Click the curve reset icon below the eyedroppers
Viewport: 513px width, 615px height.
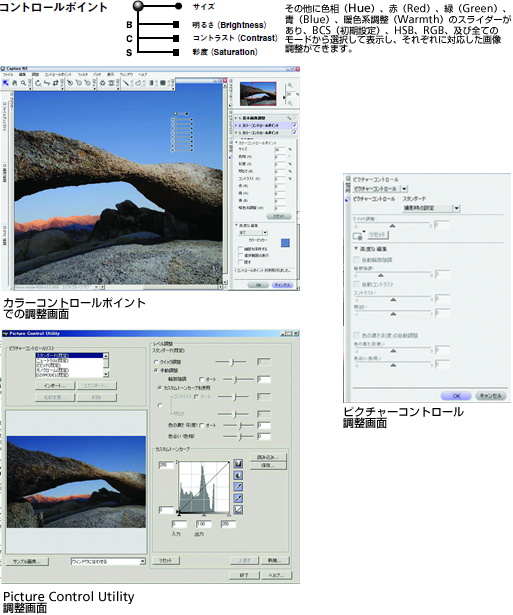click(x=238, y=510)
